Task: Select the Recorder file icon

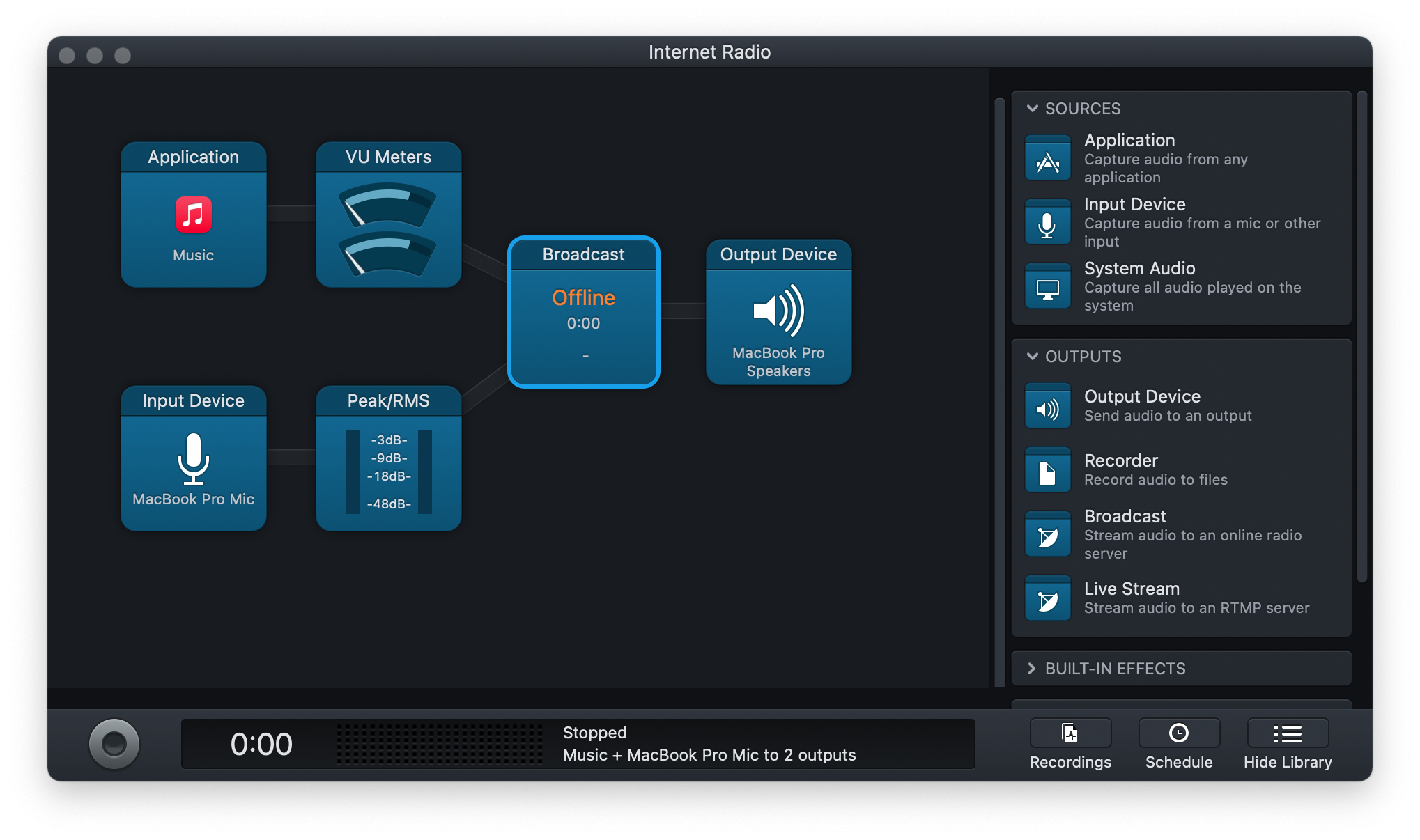Action: pyautogui.click(x=1047, y=470)
